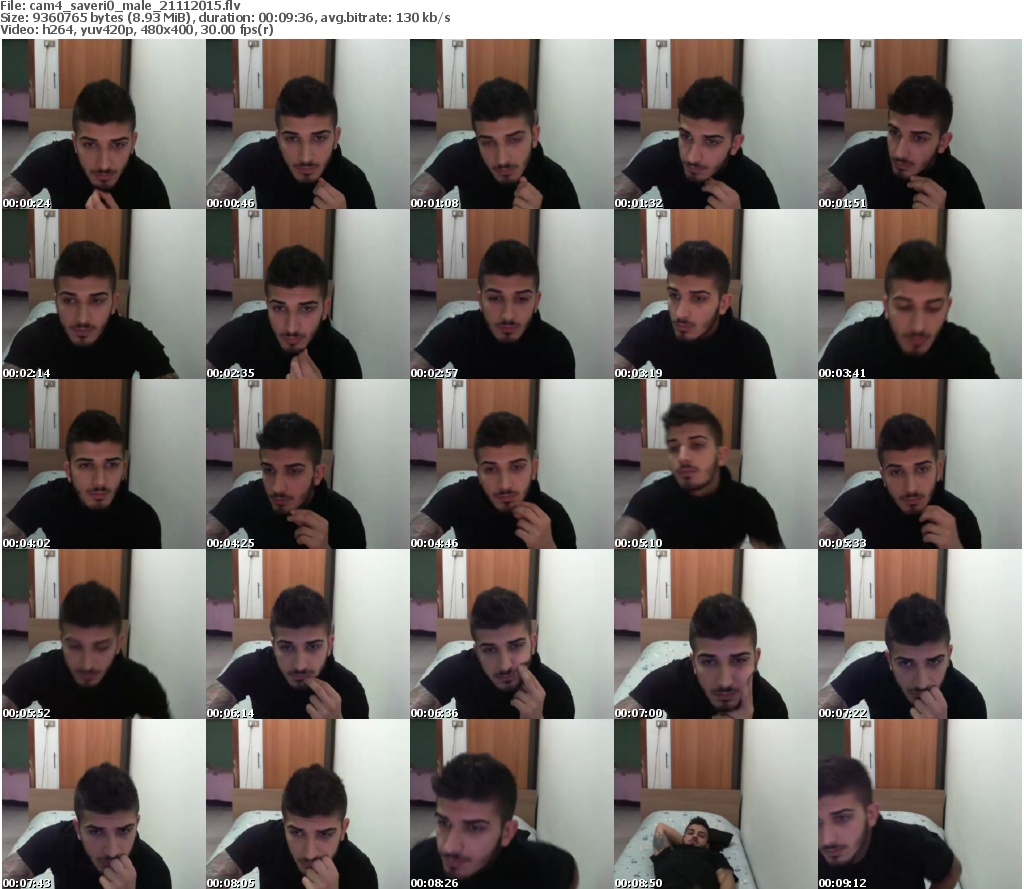Screen dimensions: 1024x889
Task: Select the thumbnail stamped 00:00:24
Action: coord(103,124)
